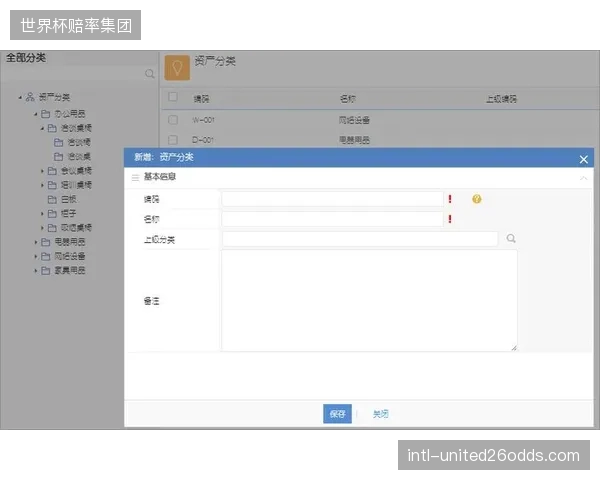This screenshot has height=480, width=600.
Task: Click the D-001 code cell
Action: 203,140
